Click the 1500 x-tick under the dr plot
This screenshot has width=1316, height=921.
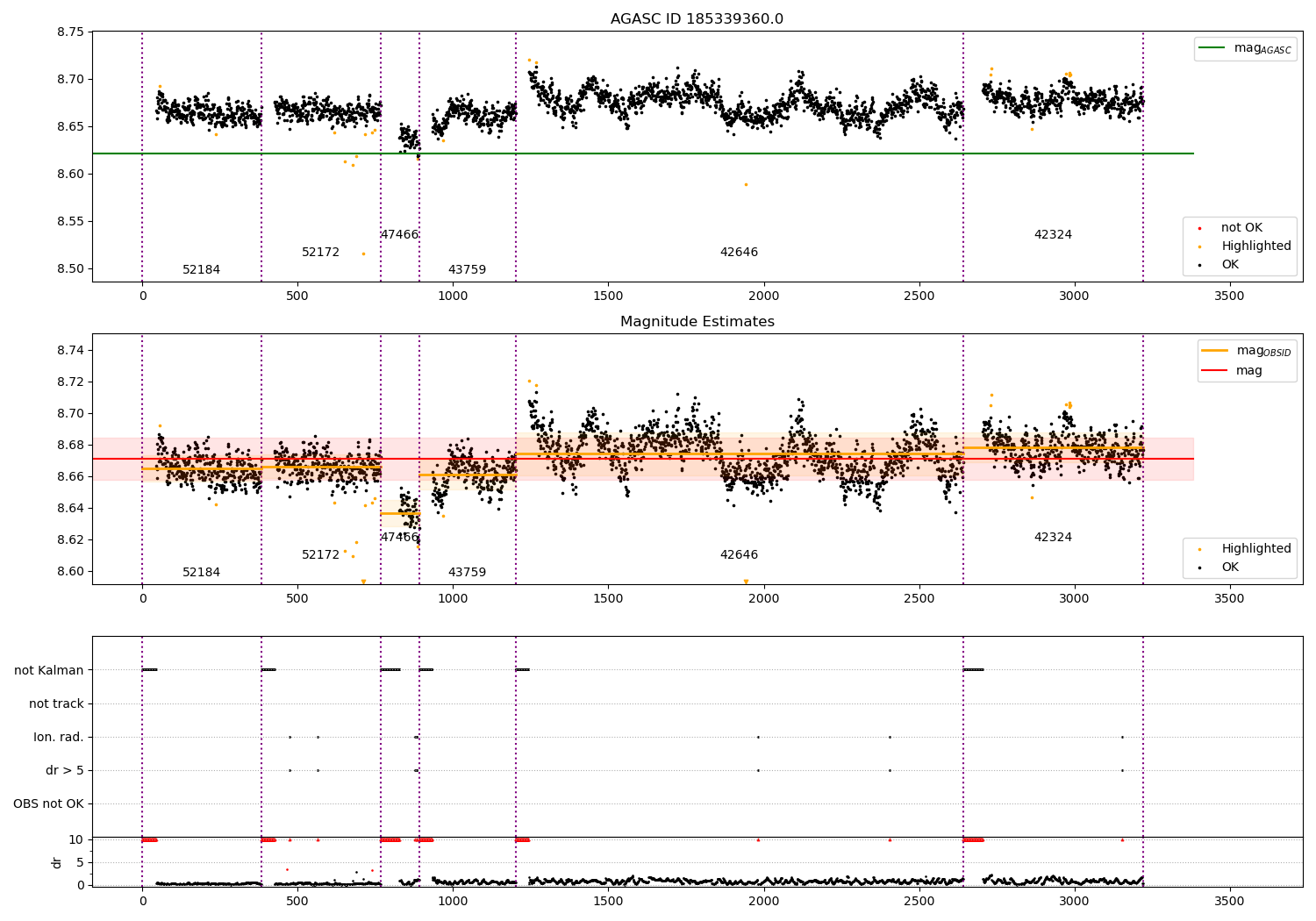coord(608,901)
